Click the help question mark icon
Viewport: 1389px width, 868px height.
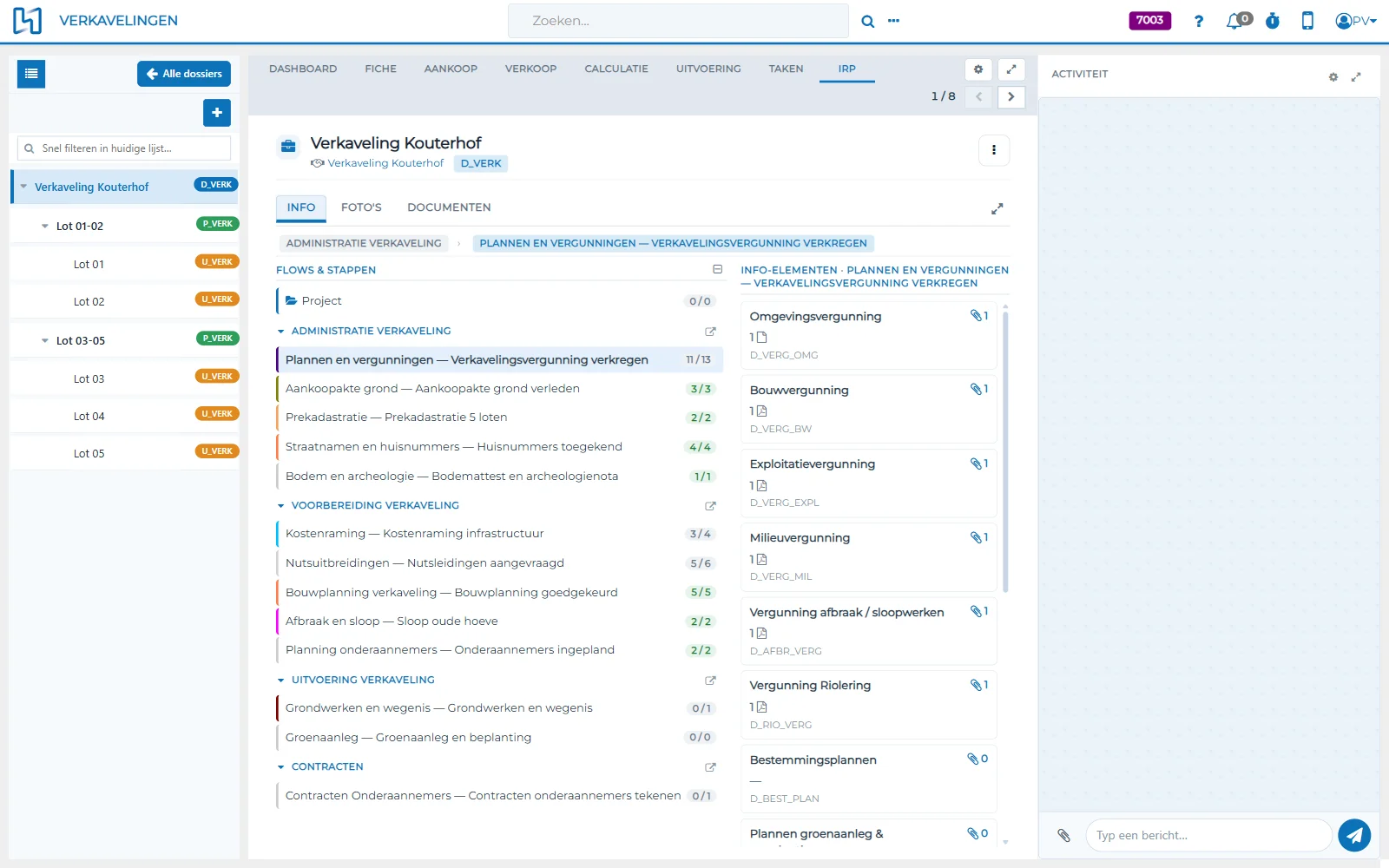click(x=1199, y=21)
